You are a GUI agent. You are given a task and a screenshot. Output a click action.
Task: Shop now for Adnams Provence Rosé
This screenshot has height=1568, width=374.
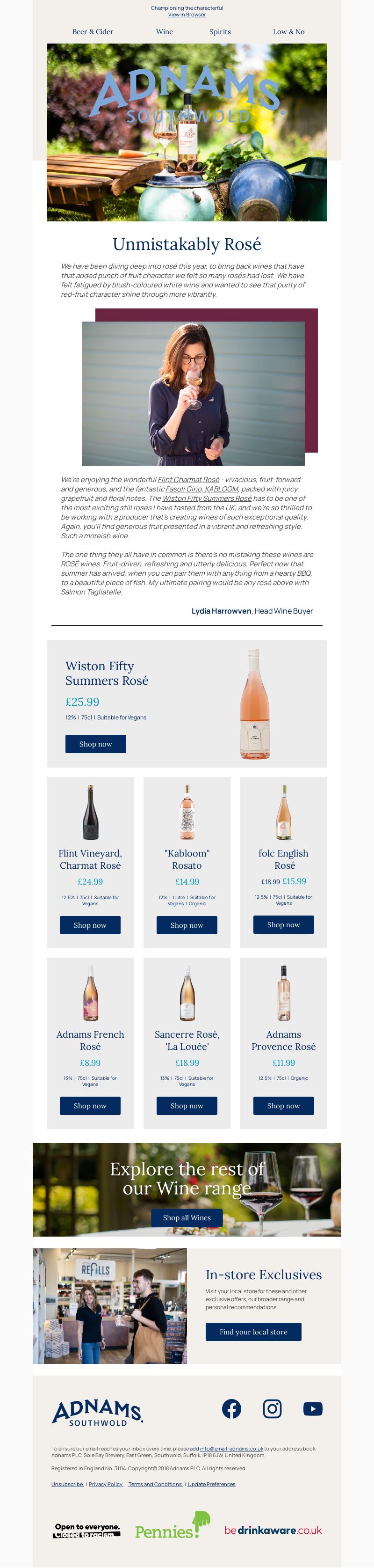pos(283,1106)
